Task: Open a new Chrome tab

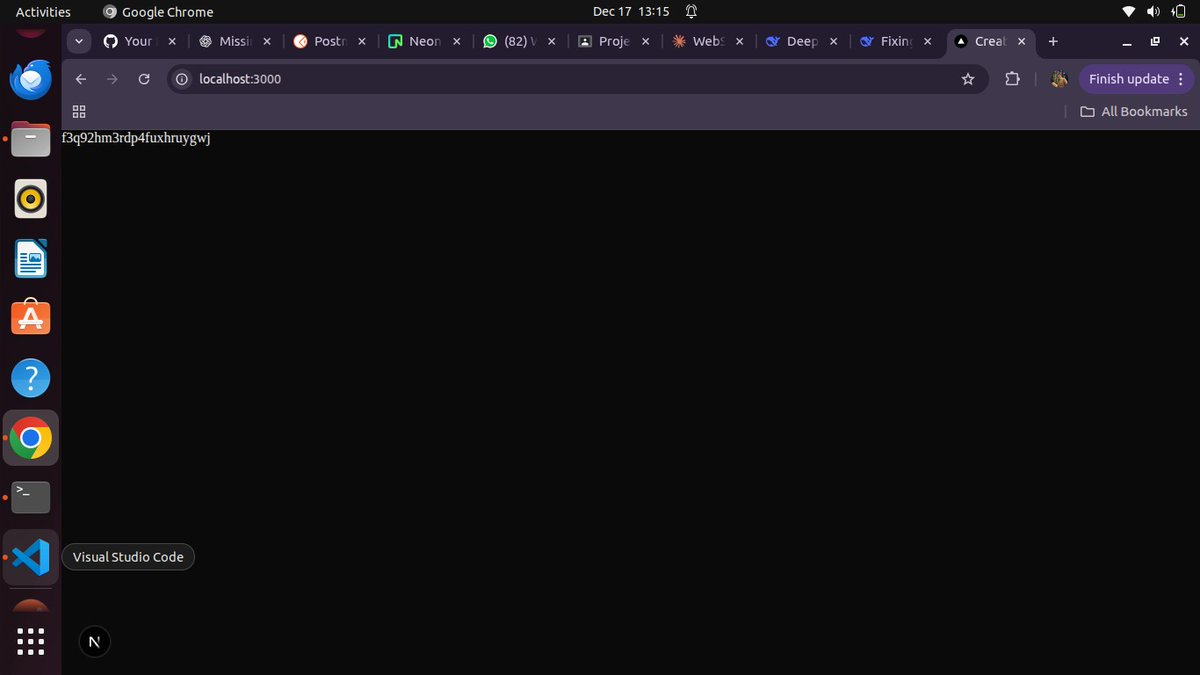Action: point(1053,41)
